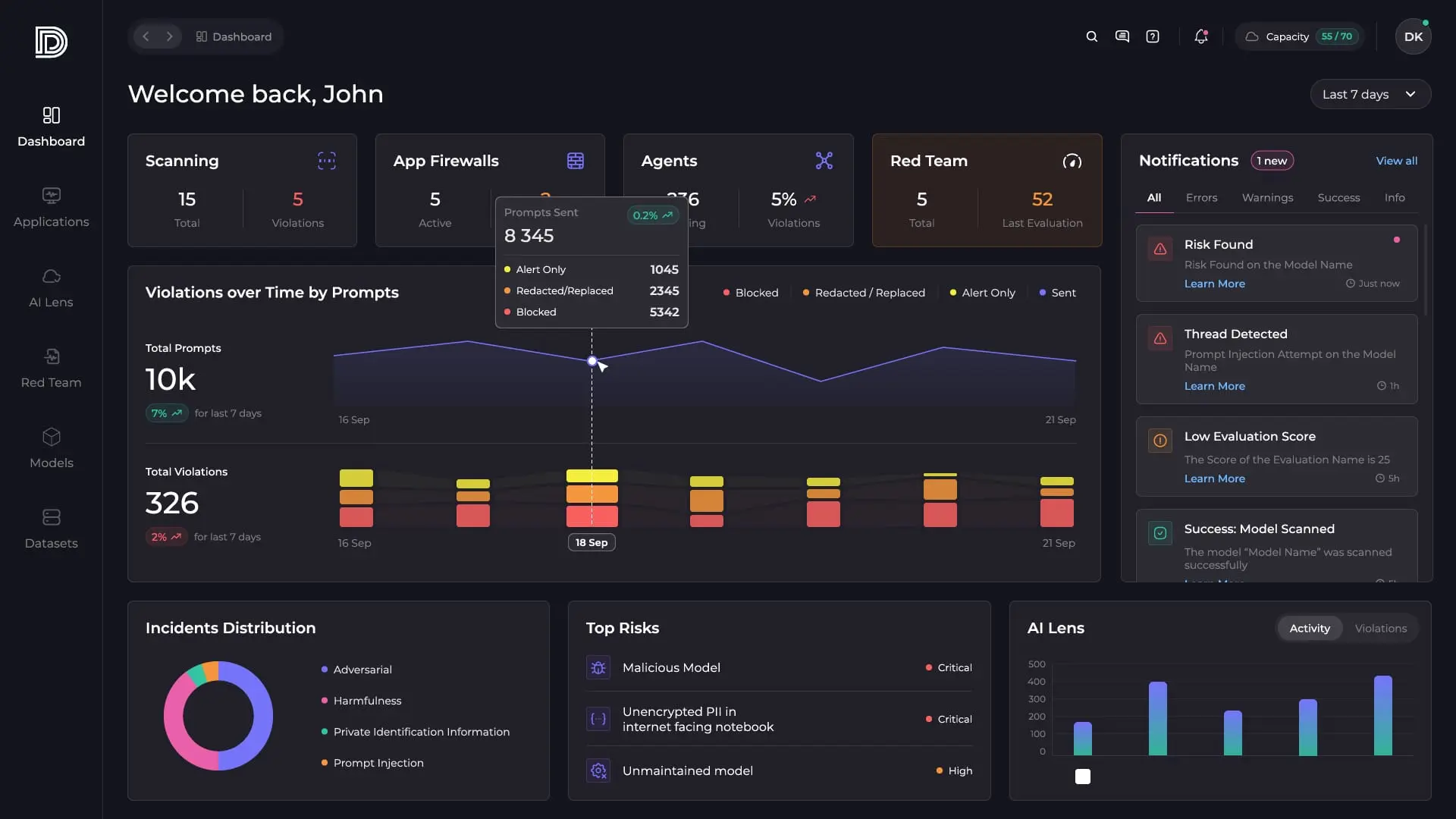
Task: Open the Dashboard sidebar item
Action: pos(51,127)
